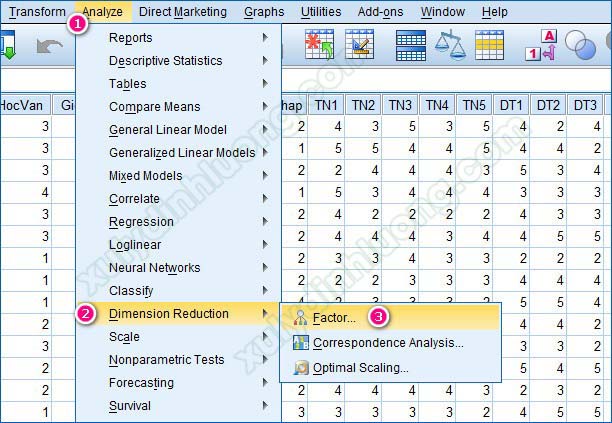Viewport: 612px width, 423px height.
Task: Click the Correspondence Analysis icon
Action: click(x=301, y=343)
